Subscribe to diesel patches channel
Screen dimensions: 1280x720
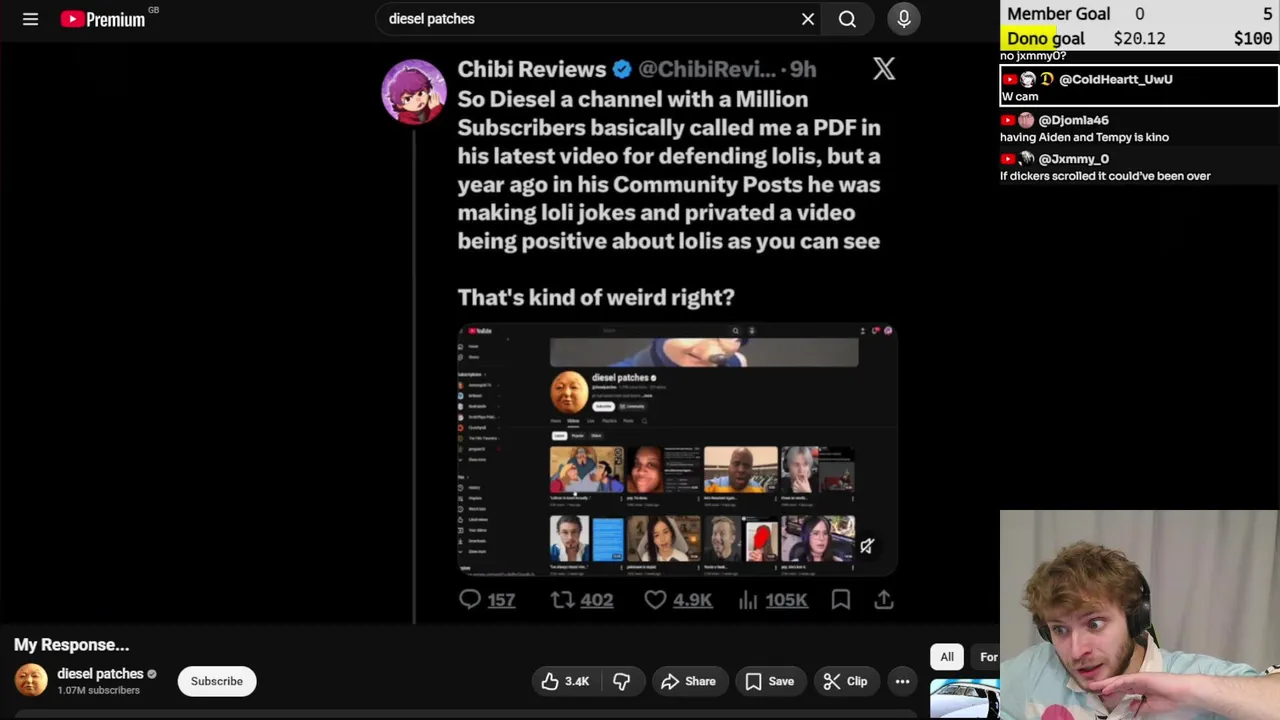pyautogui.click(x=217, y=681)
